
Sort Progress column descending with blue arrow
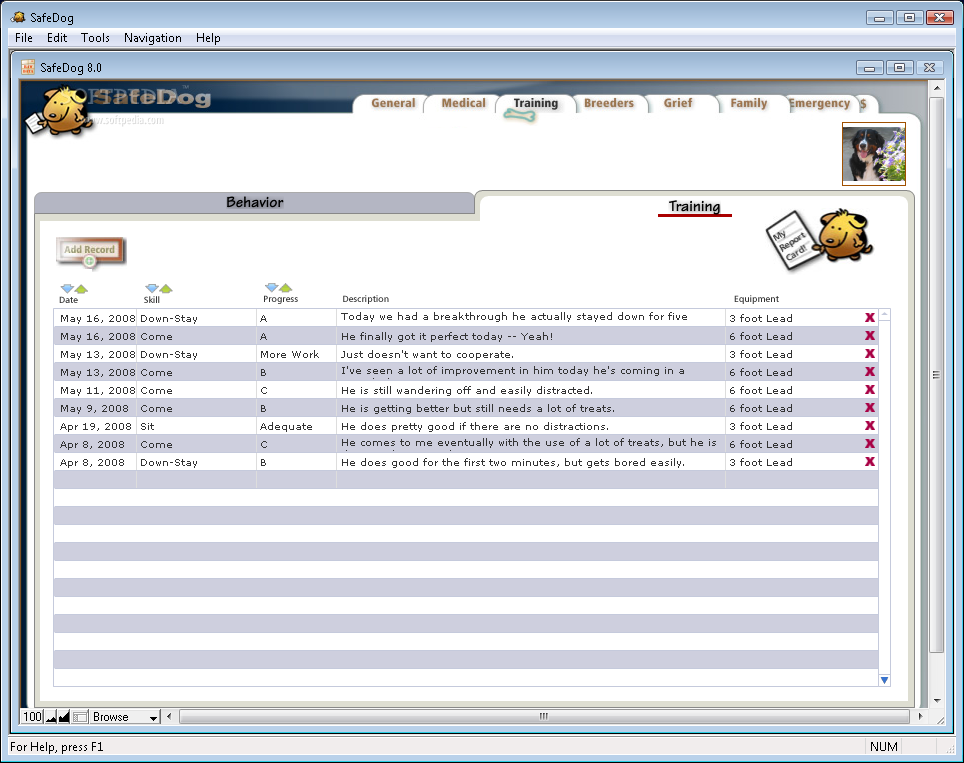pos(272,288)
